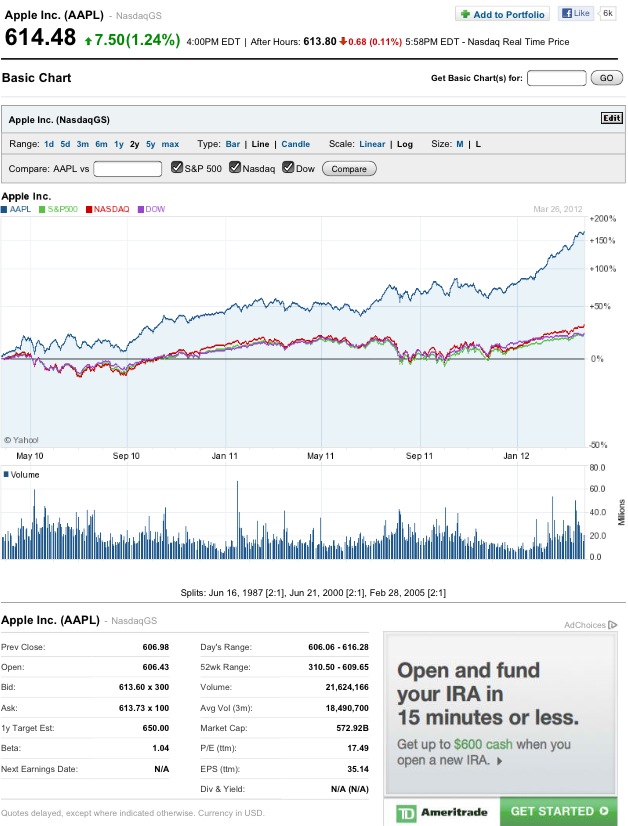
Task: Click the red NASDAQ legend square
Action: [88, 209]
